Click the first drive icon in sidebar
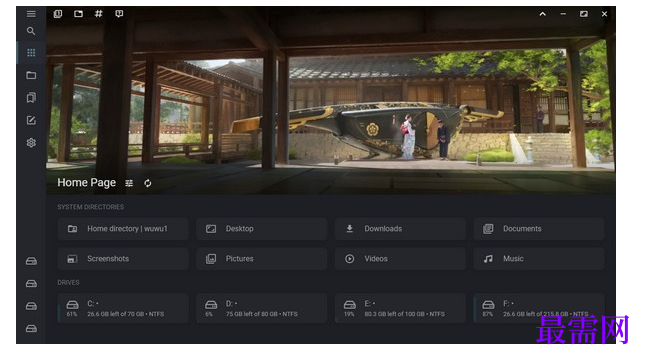 click(31, 261)
